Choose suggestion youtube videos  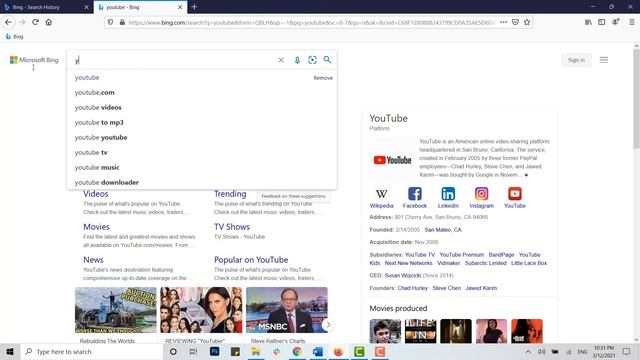pos(202,107)
